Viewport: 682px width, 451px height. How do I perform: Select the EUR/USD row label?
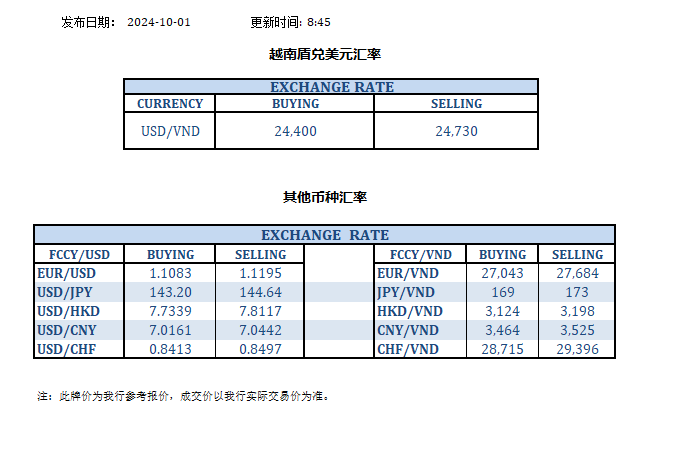67,273
